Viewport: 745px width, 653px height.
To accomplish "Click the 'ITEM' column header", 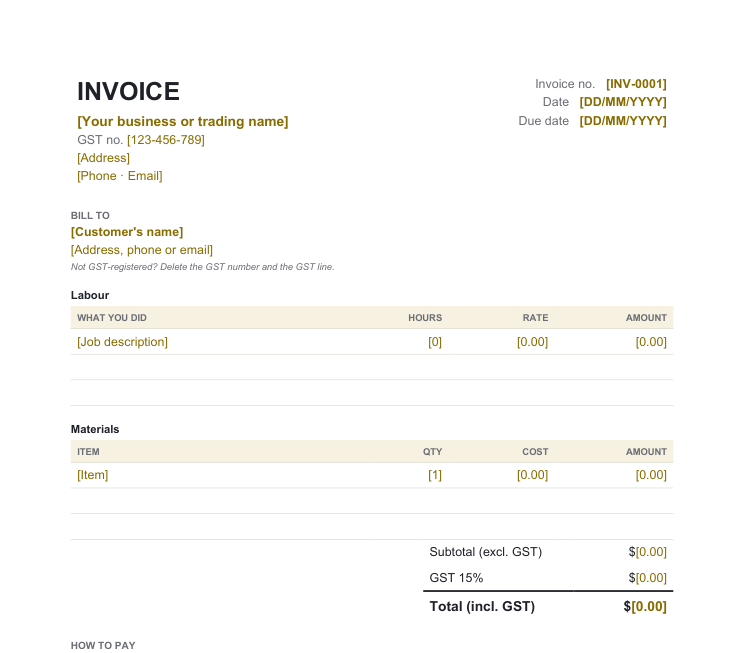I will pos(88,452).
